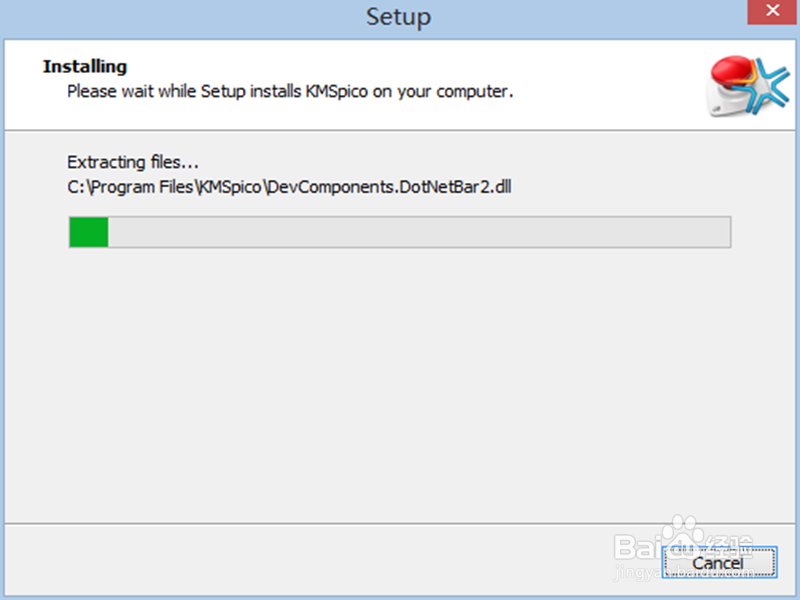
Task: Click the green filled portion of progress bar
Action: pos(88,232)
